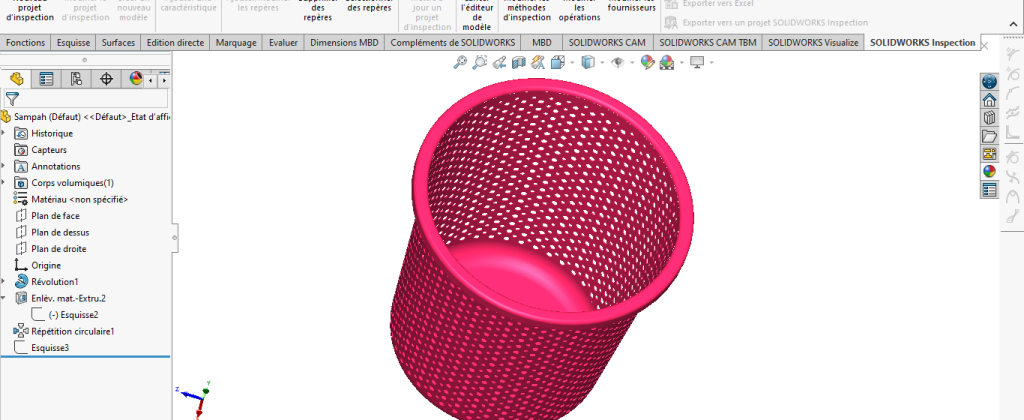Click the feature tree filter funnel icon
Image resolution: width=1024 pixels, height=420 pixels.
[12, 99]
